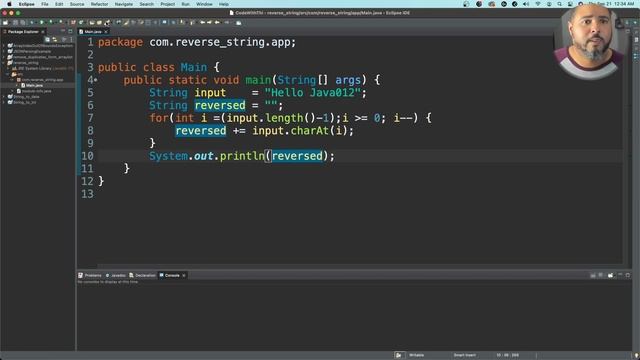The height and width of the screenshot is (360, 640).
Task: Open the Refactor menu
Action: click(x=99, y=4)
